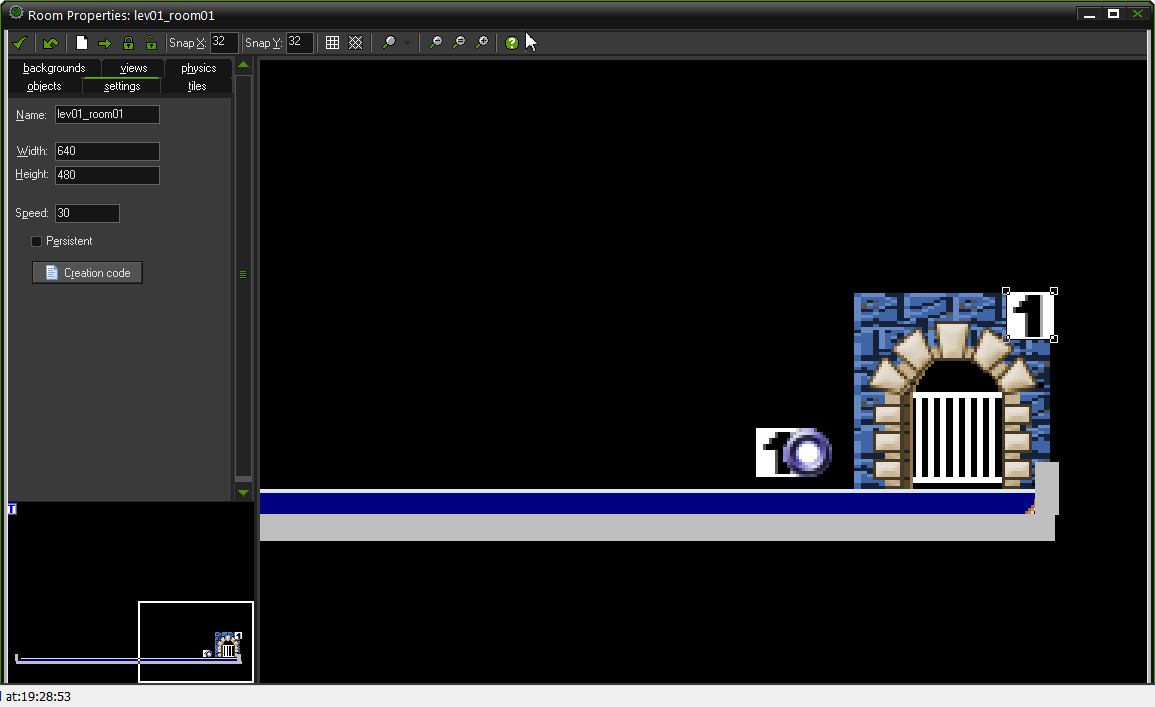Click the lock all instances icon
The height and width of the screenshot is (707, 1155).
coord(128,43)
